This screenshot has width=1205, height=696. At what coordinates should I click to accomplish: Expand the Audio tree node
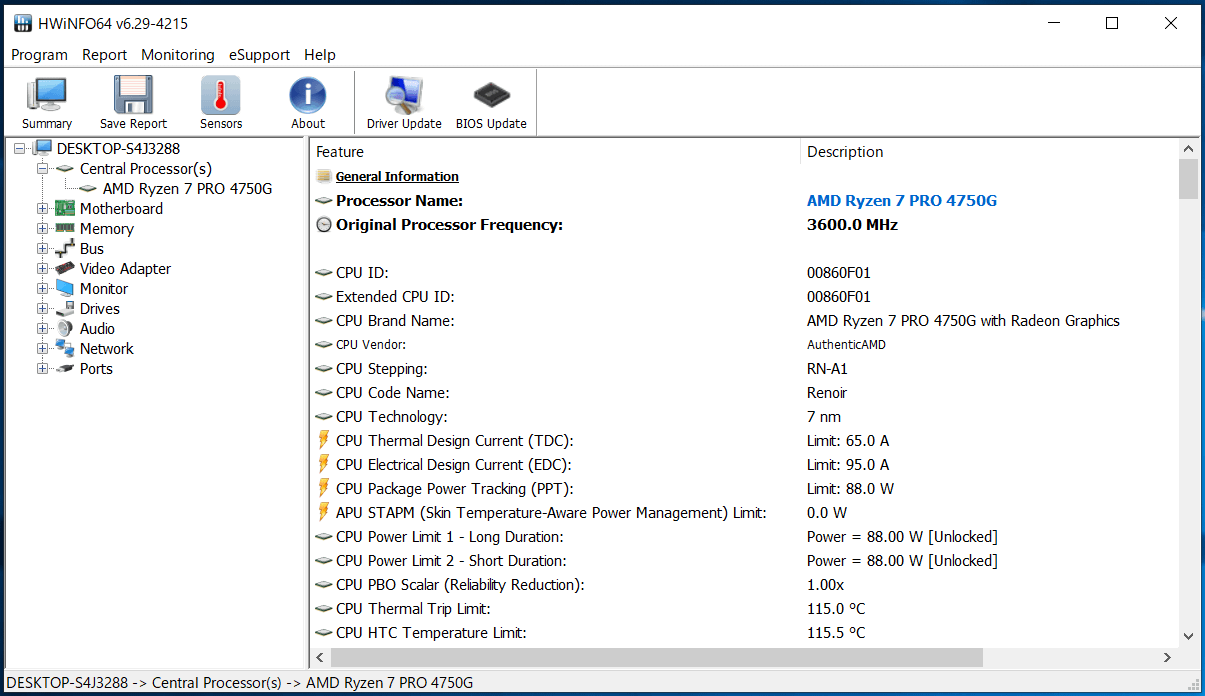pos(42,328)
